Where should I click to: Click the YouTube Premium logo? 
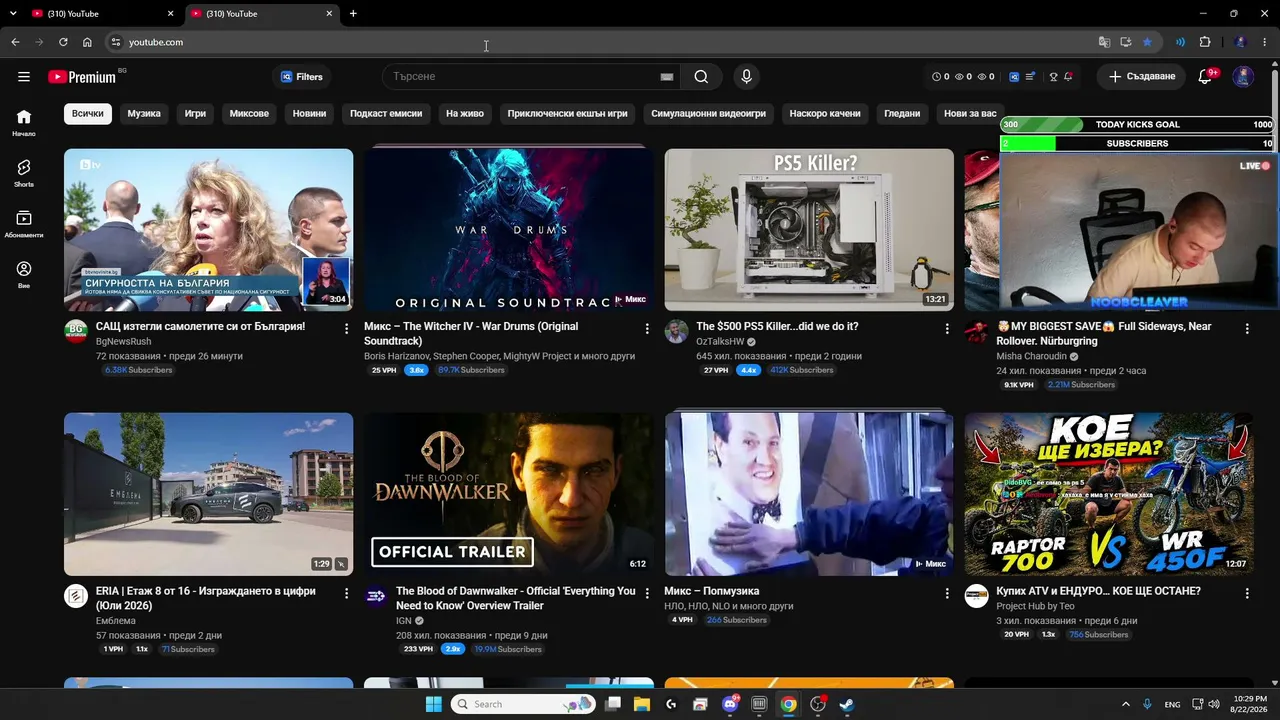click(82, 77)
